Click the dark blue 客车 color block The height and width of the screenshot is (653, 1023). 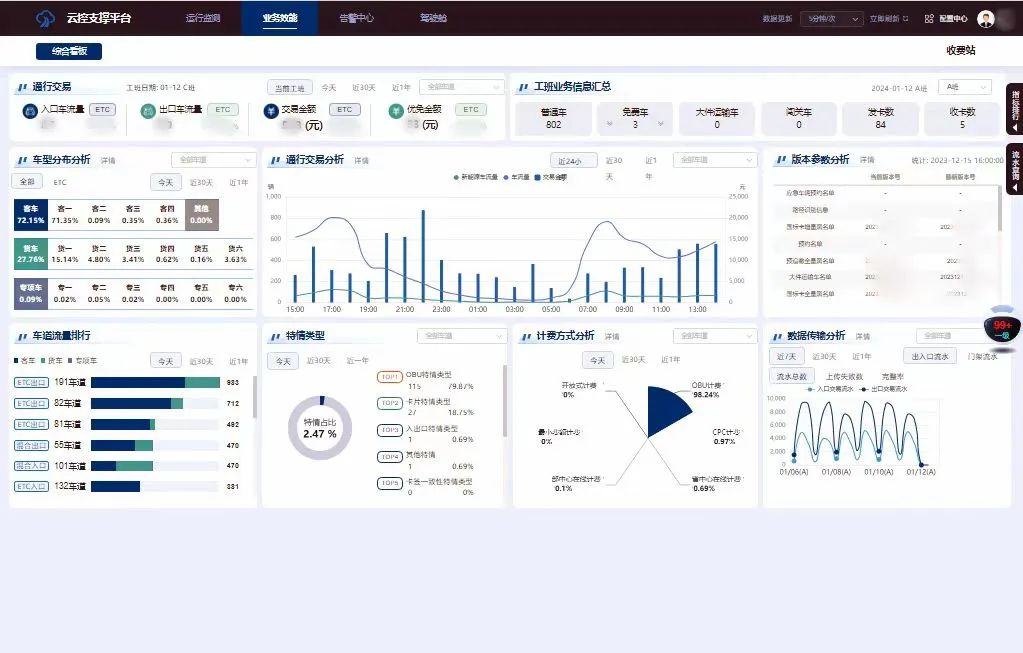(30, 214)
